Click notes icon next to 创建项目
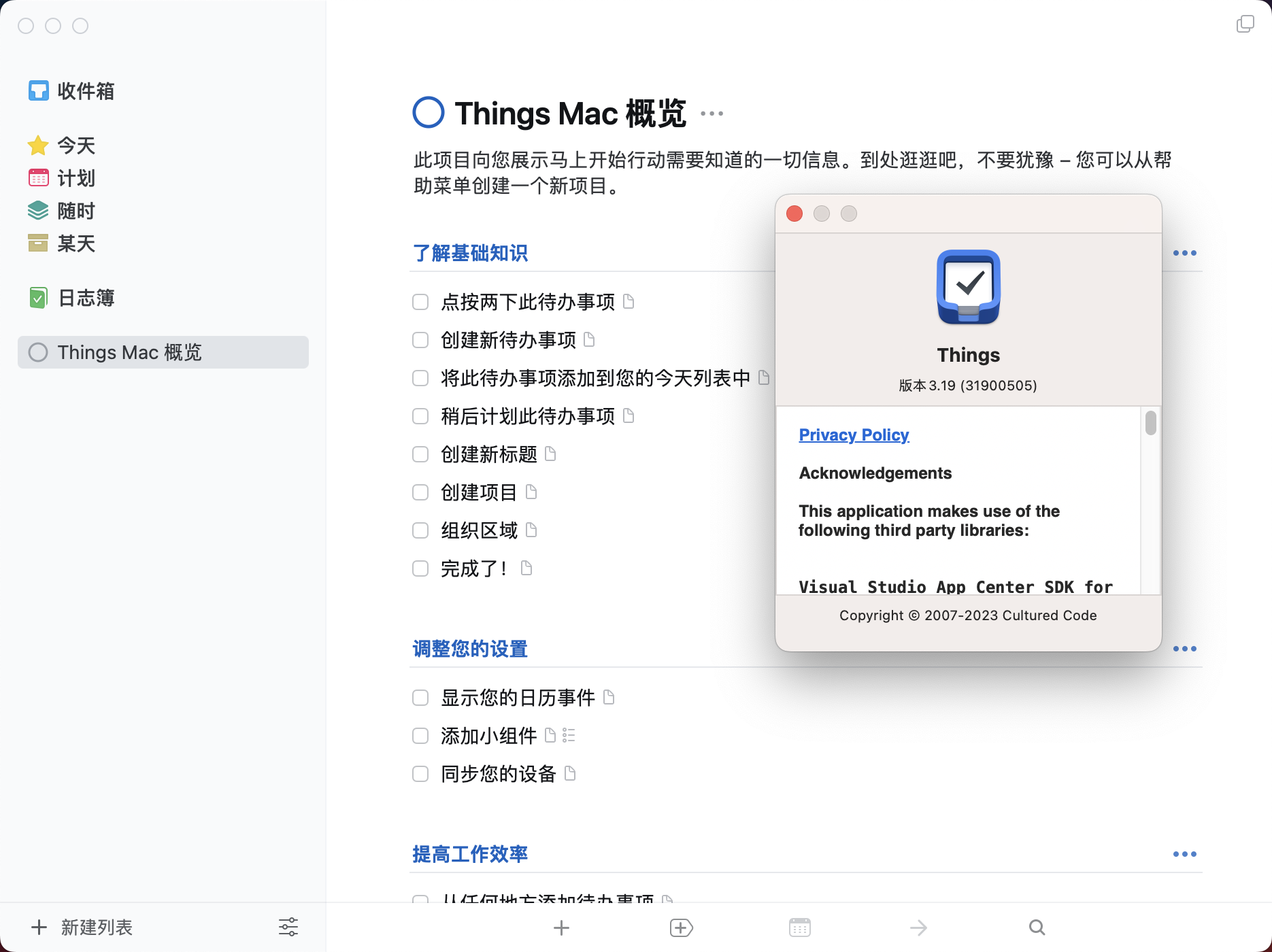The height and width of the screenshot is (952, 1272). coord(532,492)
